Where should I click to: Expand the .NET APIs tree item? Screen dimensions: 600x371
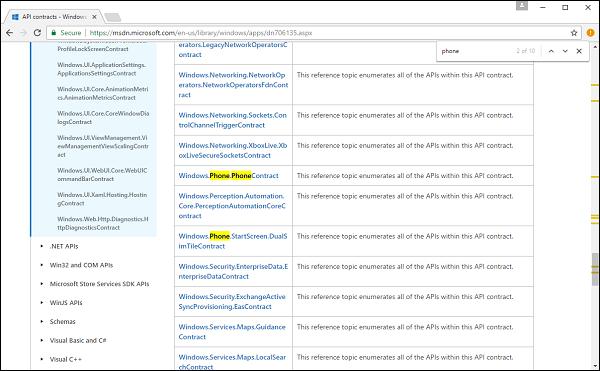[64, 246]
